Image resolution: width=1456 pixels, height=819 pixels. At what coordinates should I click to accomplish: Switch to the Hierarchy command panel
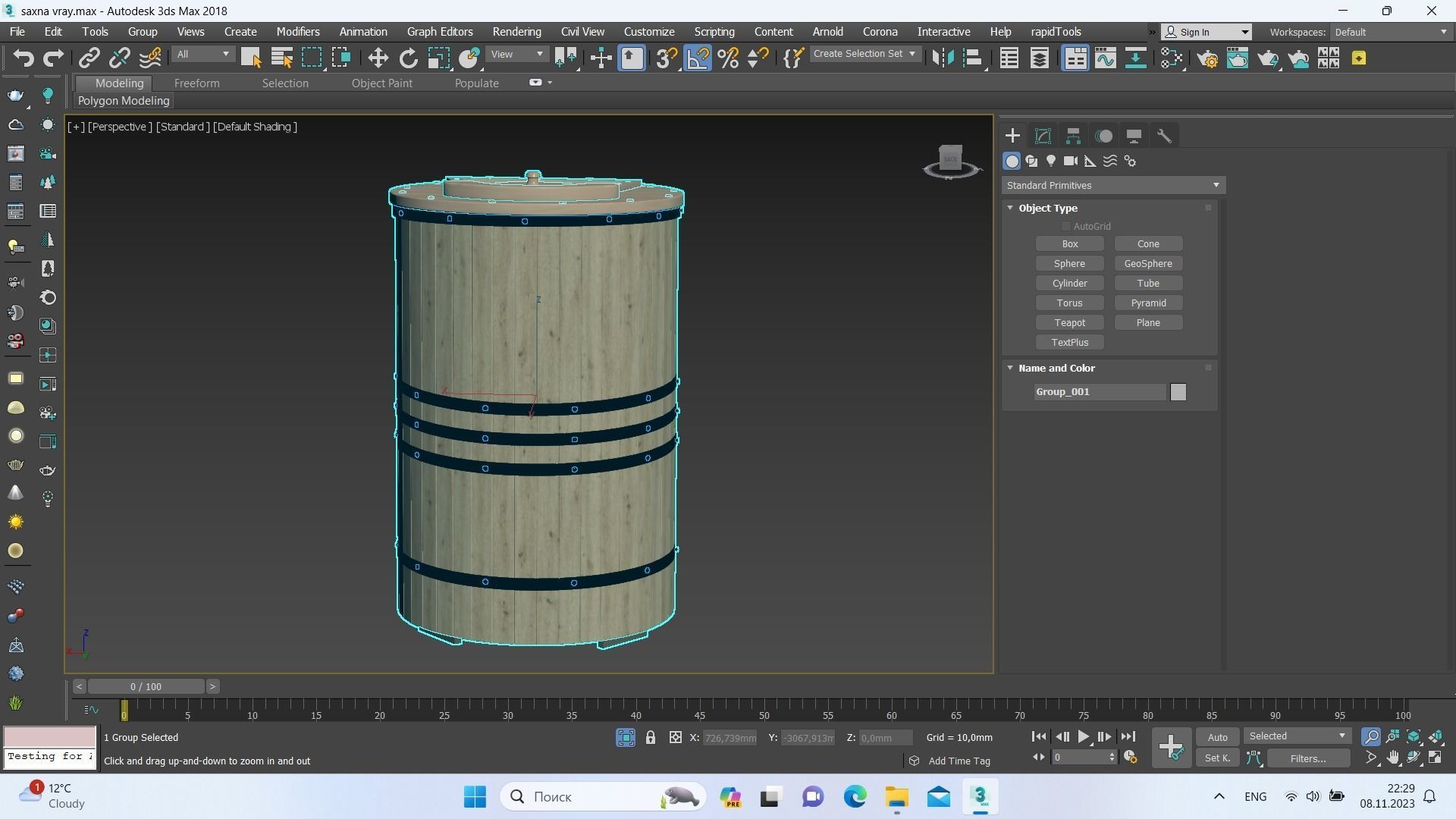1073,136
